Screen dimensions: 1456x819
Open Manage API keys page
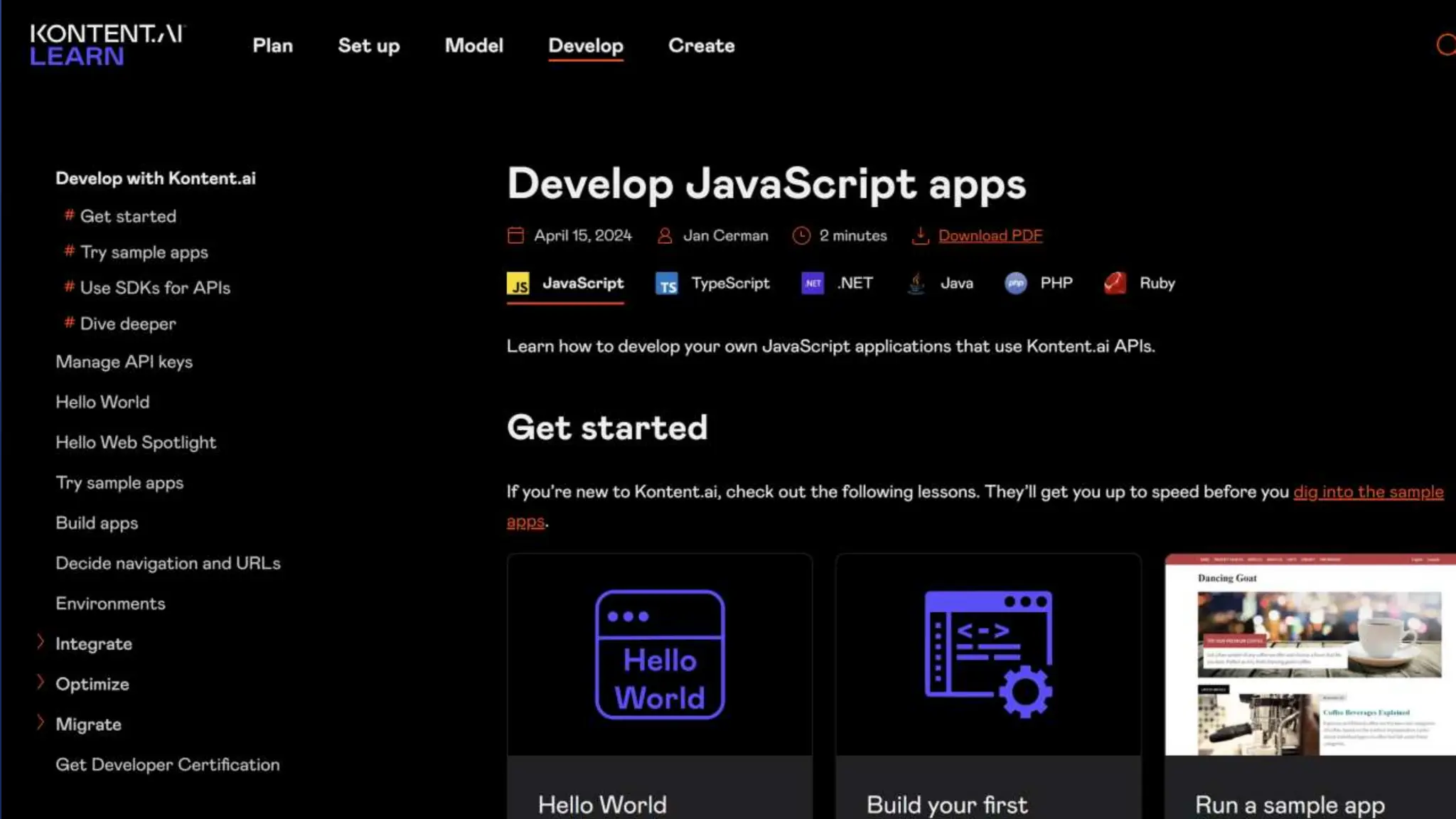pyautogui.click(x=124, y=362)
